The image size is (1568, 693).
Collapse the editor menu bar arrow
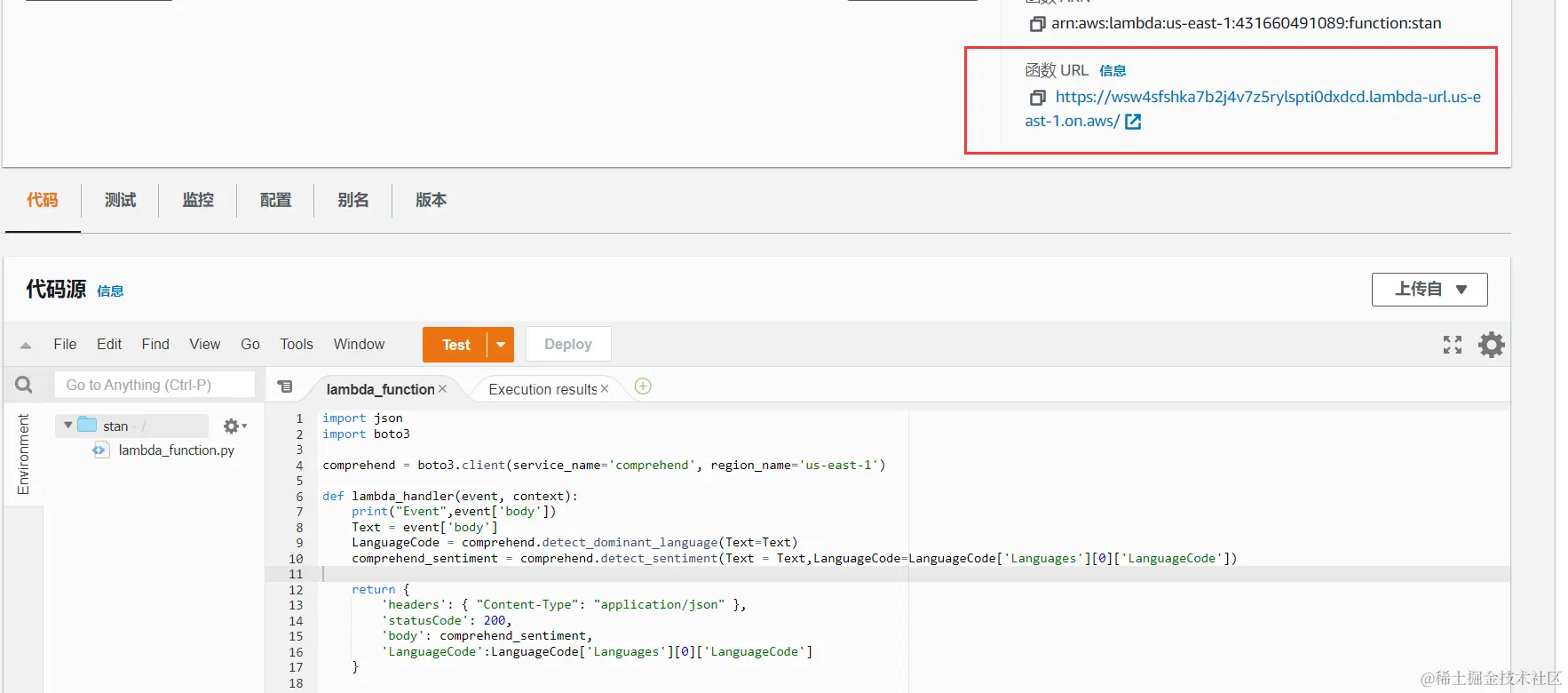tap(26, 346)
